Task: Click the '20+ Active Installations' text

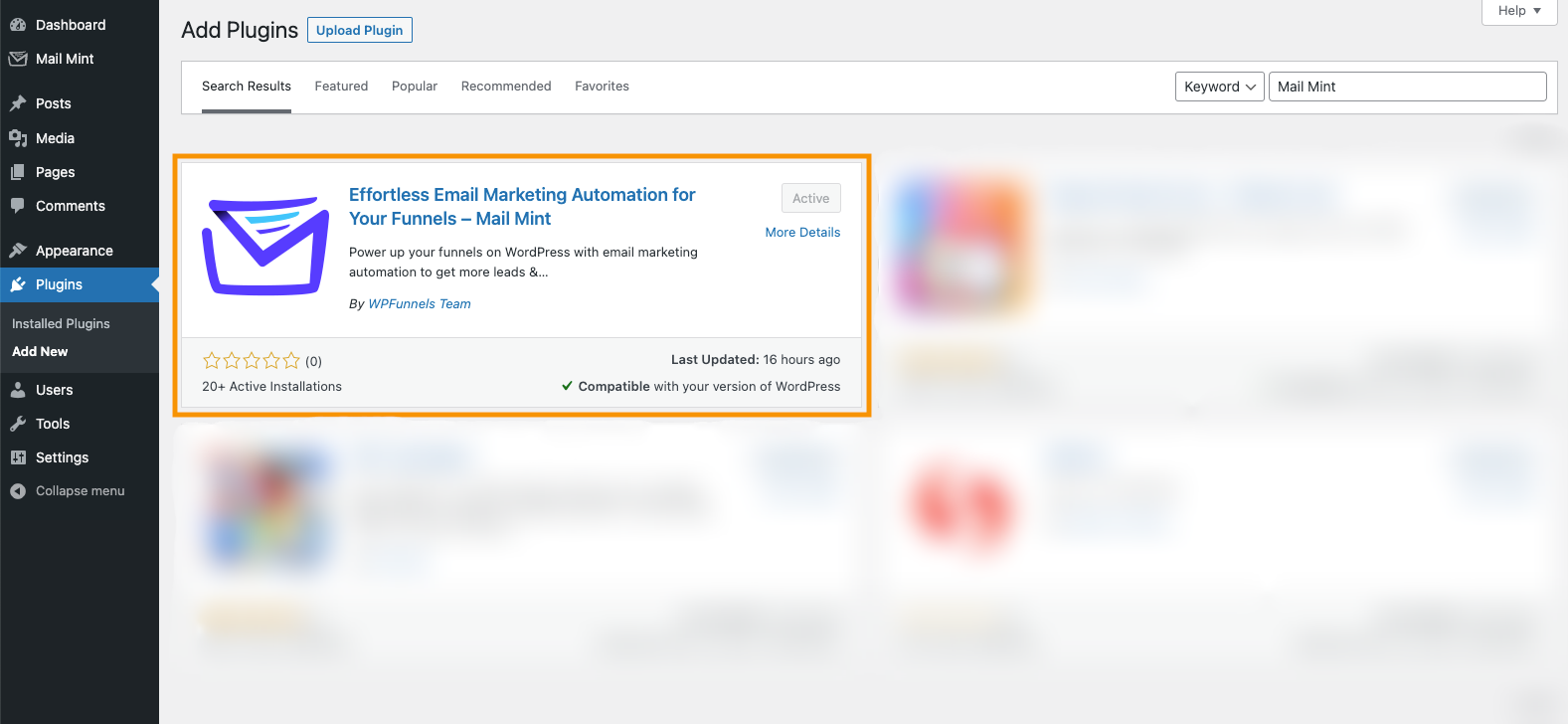Action: [271, 387]
